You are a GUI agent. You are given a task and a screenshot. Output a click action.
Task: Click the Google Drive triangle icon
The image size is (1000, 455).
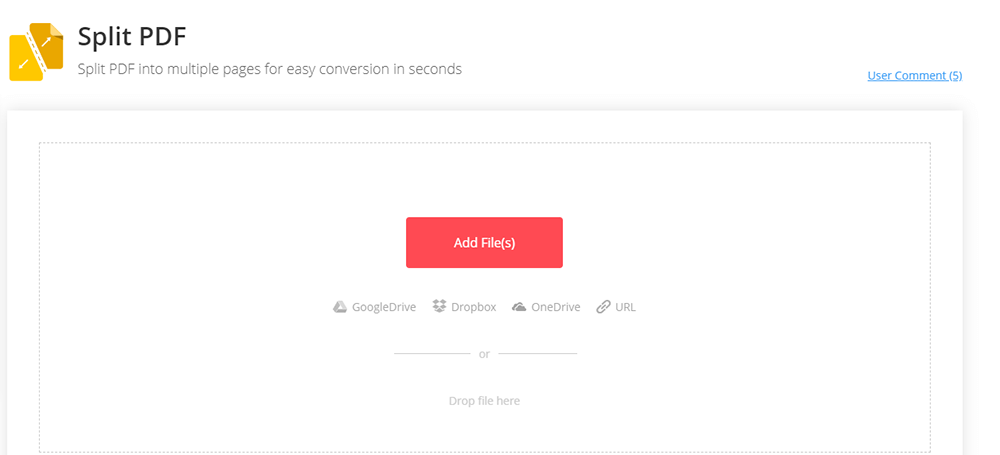point(340,307)
